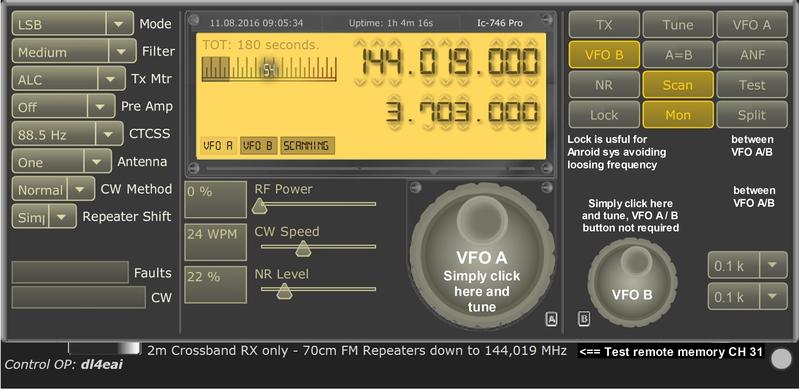Click the Faults field

(x=70, y=272)
